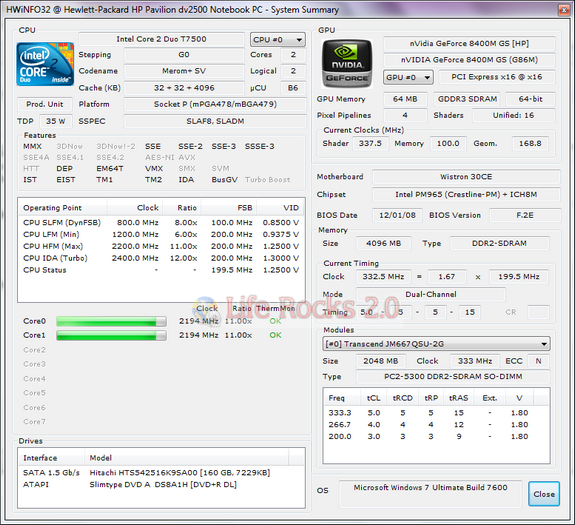Viewport: 575px width, 525px height.
Task: Expand the Transcend JM667QSU-2G module dropdown
Action: 436,344
